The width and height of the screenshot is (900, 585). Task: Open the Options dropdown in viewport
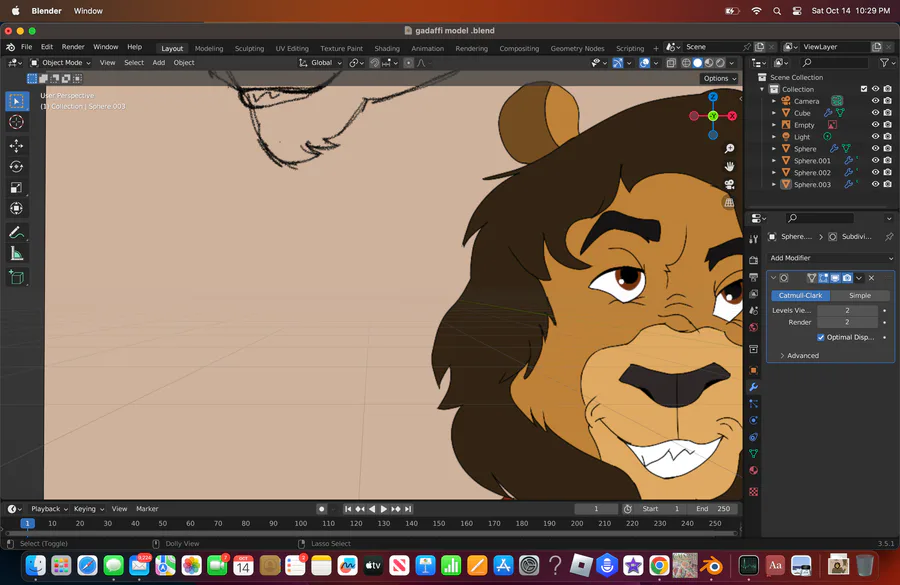[x=720, y=79]
